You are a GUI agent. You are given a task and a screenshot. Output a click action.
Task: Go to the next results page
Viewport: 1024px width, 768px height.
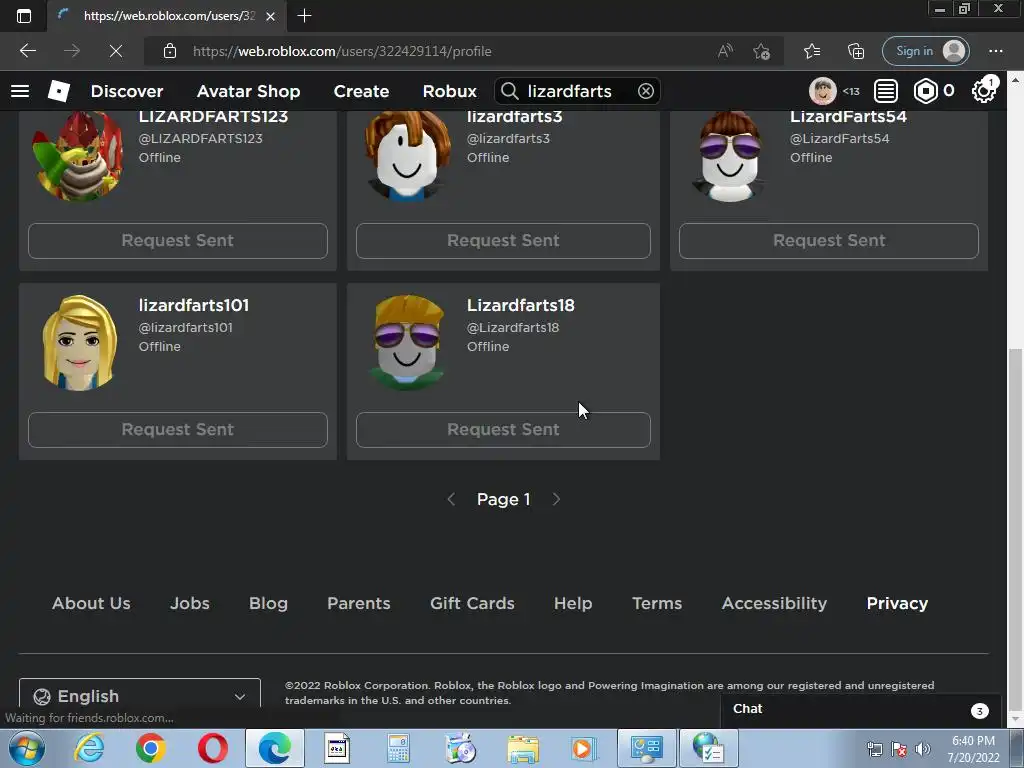(x=556, y=500)
